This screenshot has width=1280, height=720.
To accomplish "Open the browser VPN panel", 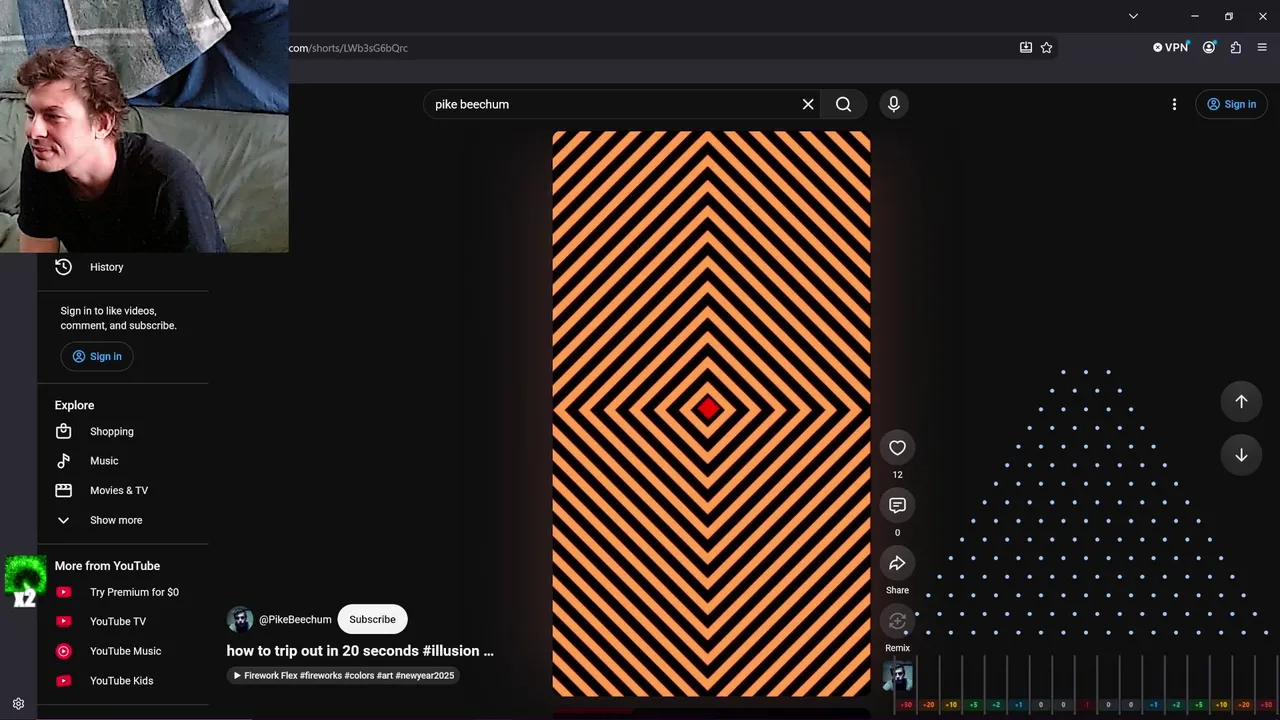I will pos(1170,47).
